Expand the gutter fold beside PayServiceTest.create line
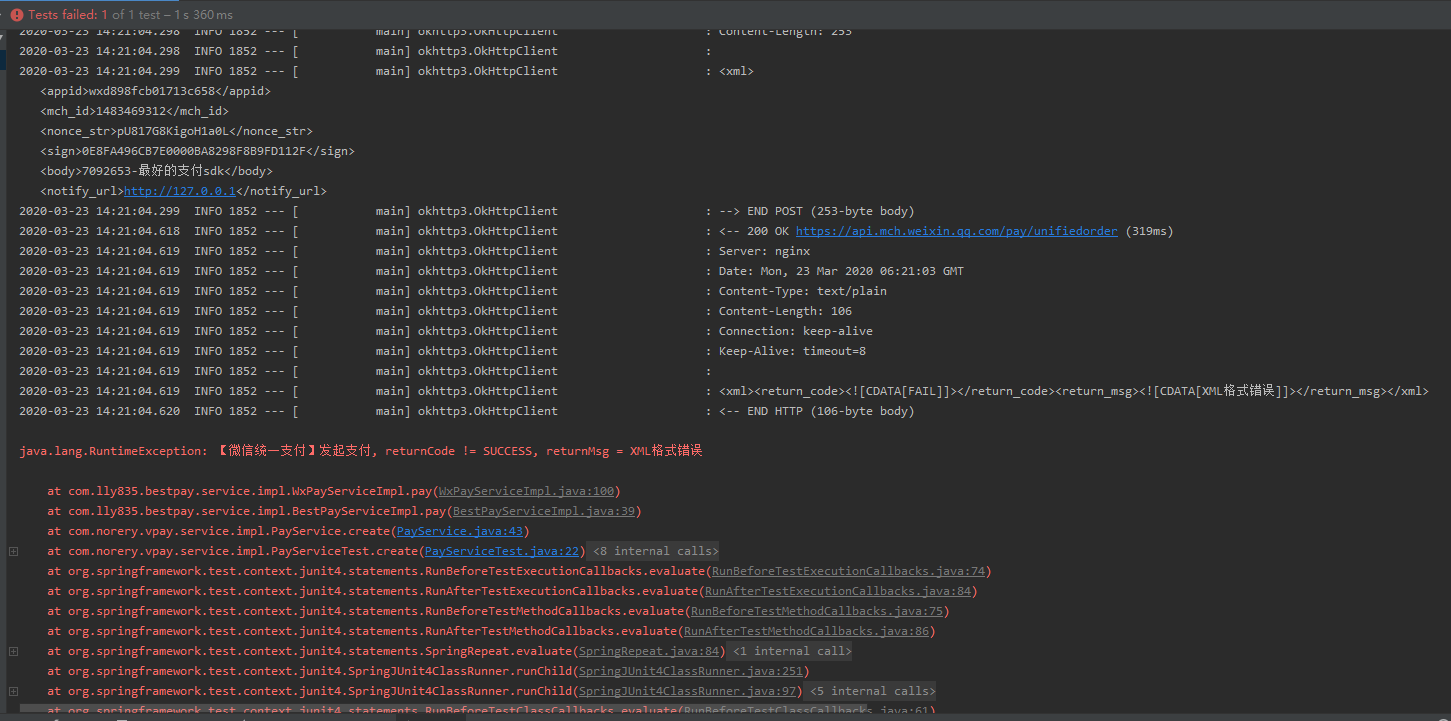 click(13, 551)
